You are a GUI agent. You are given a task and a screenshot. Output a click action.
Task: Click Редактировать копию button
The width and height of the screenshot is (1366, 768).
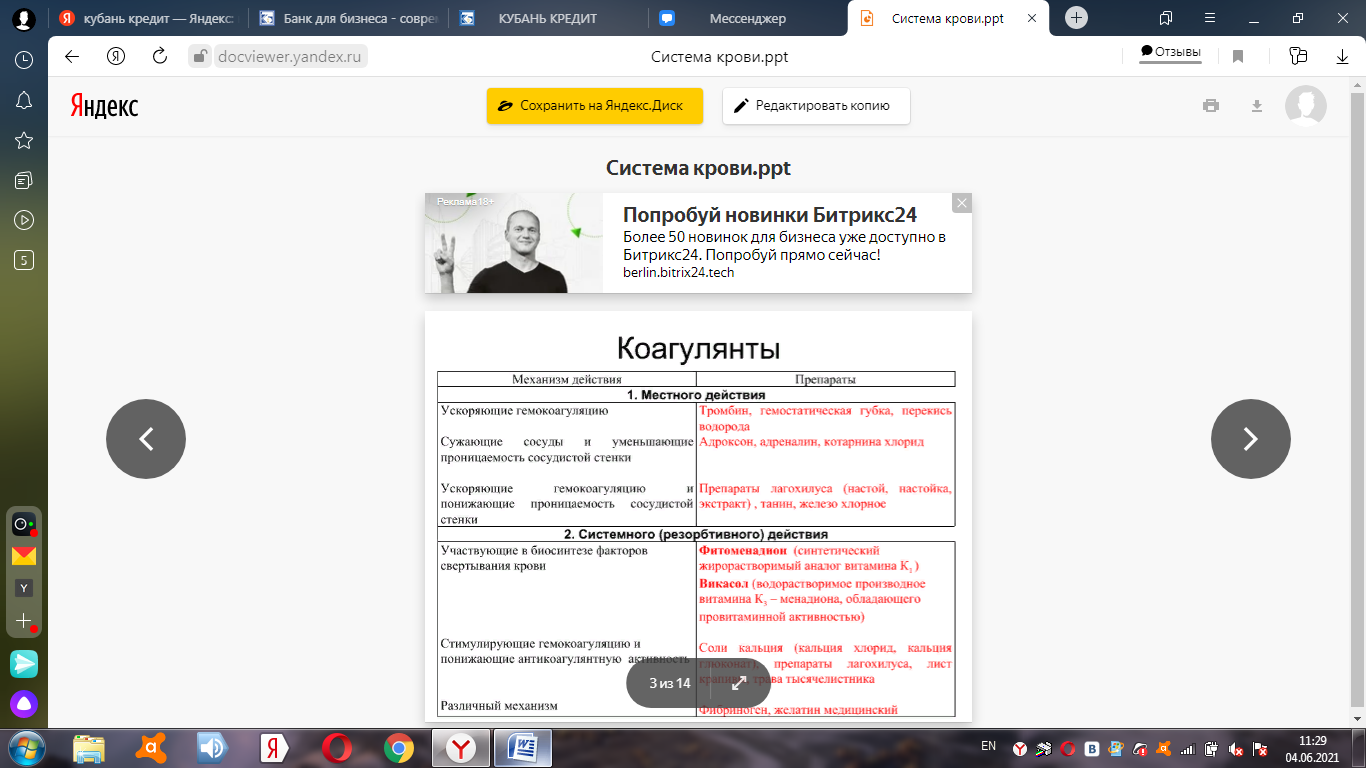[x=816, y=106]
